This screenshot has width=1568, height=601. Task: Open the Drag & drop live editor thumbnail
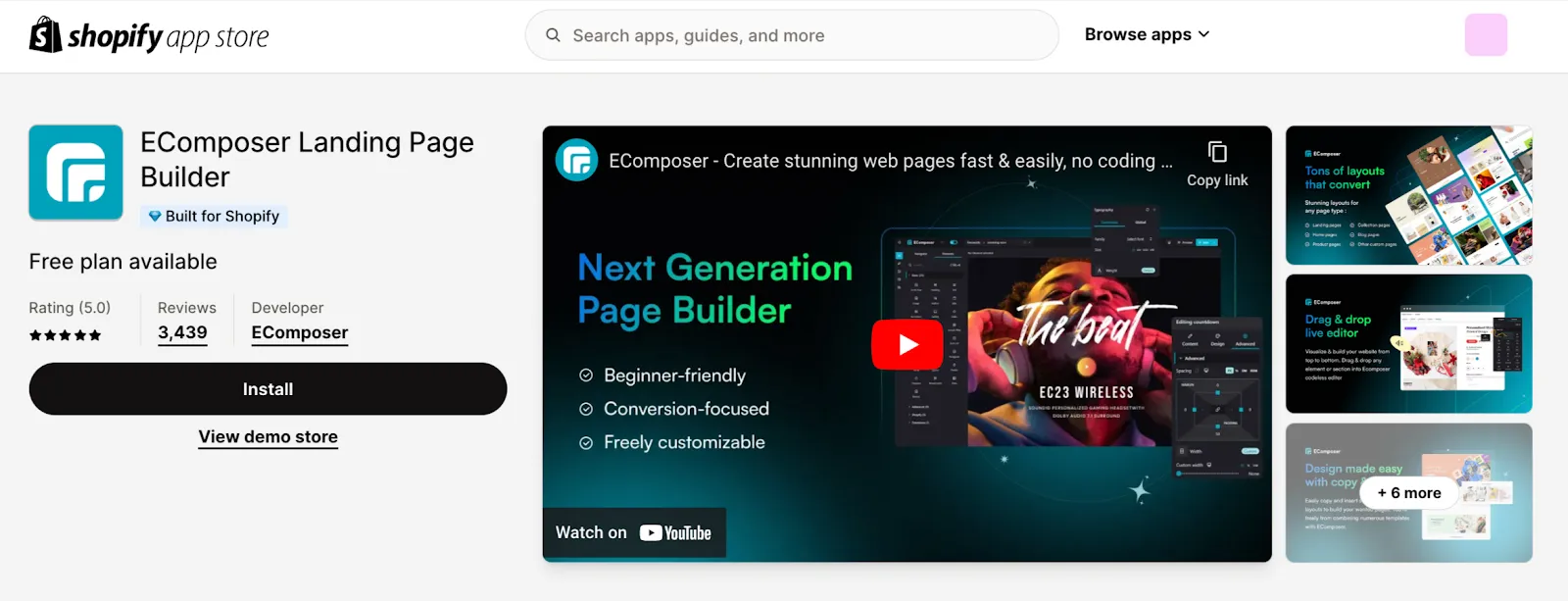click(1408, 344)
